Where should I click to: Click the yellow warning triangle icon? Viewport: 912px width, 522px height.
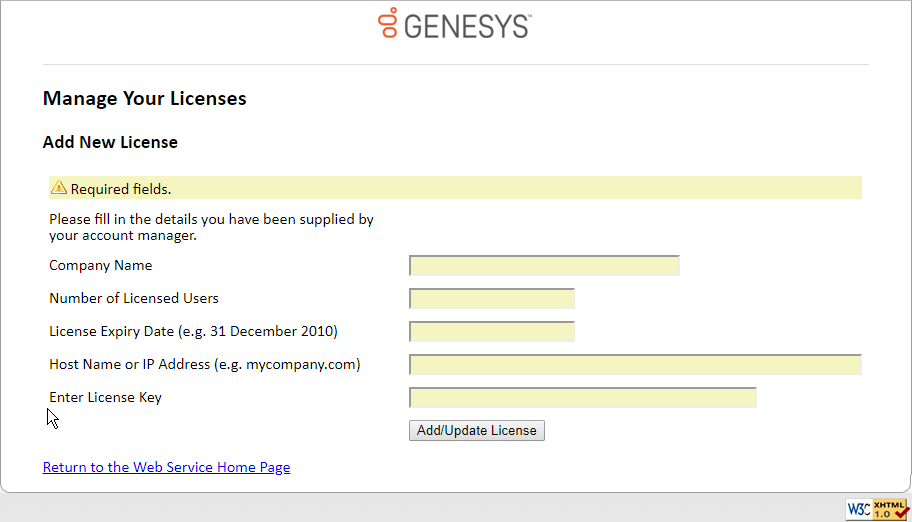click(x=59, y=188)
